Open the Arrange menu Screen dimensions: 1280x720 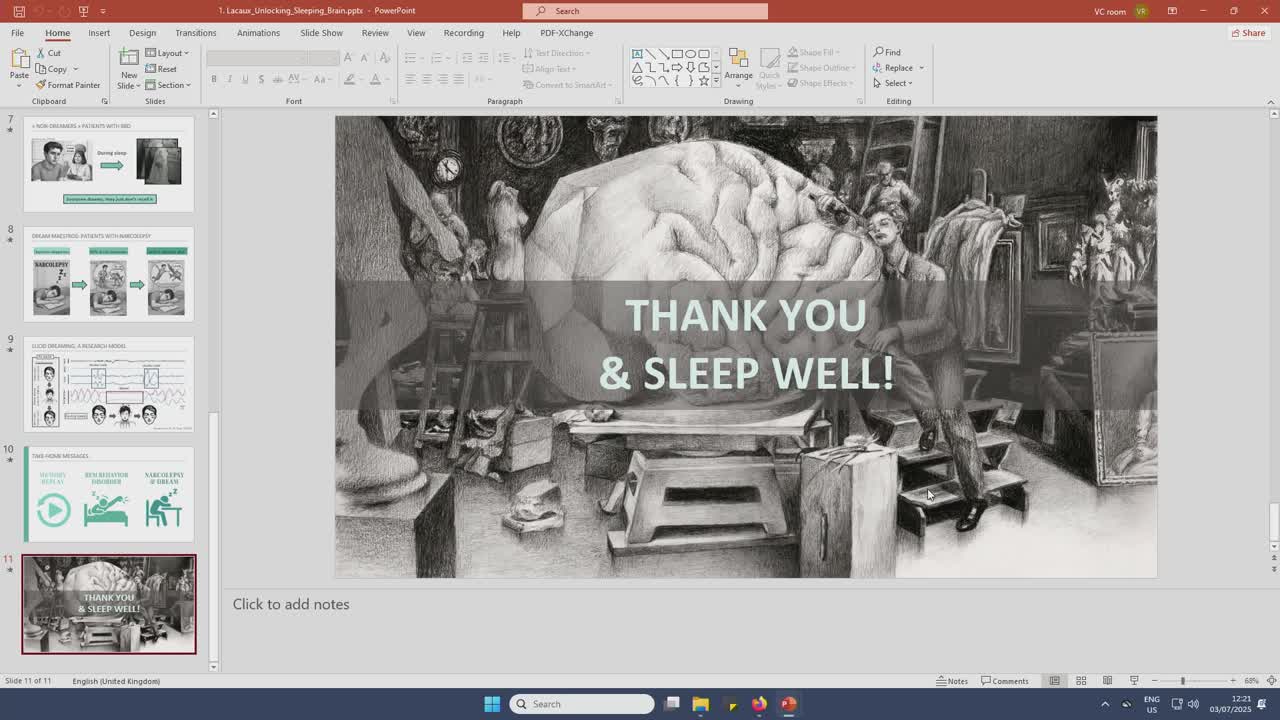[738, 67]
